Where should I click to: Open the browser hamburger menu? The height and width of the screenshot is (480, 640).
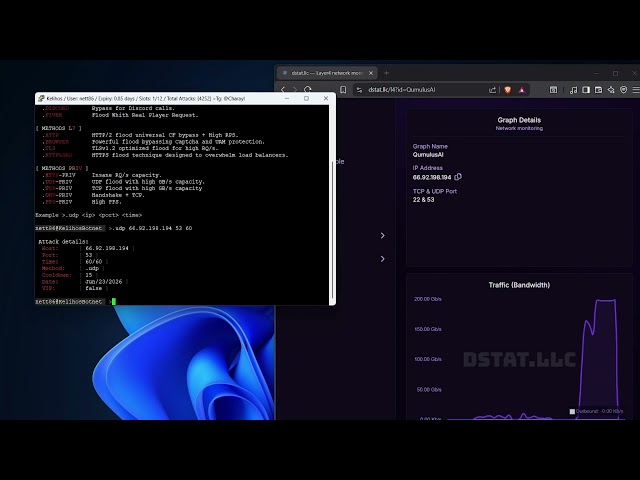(636, 90)
